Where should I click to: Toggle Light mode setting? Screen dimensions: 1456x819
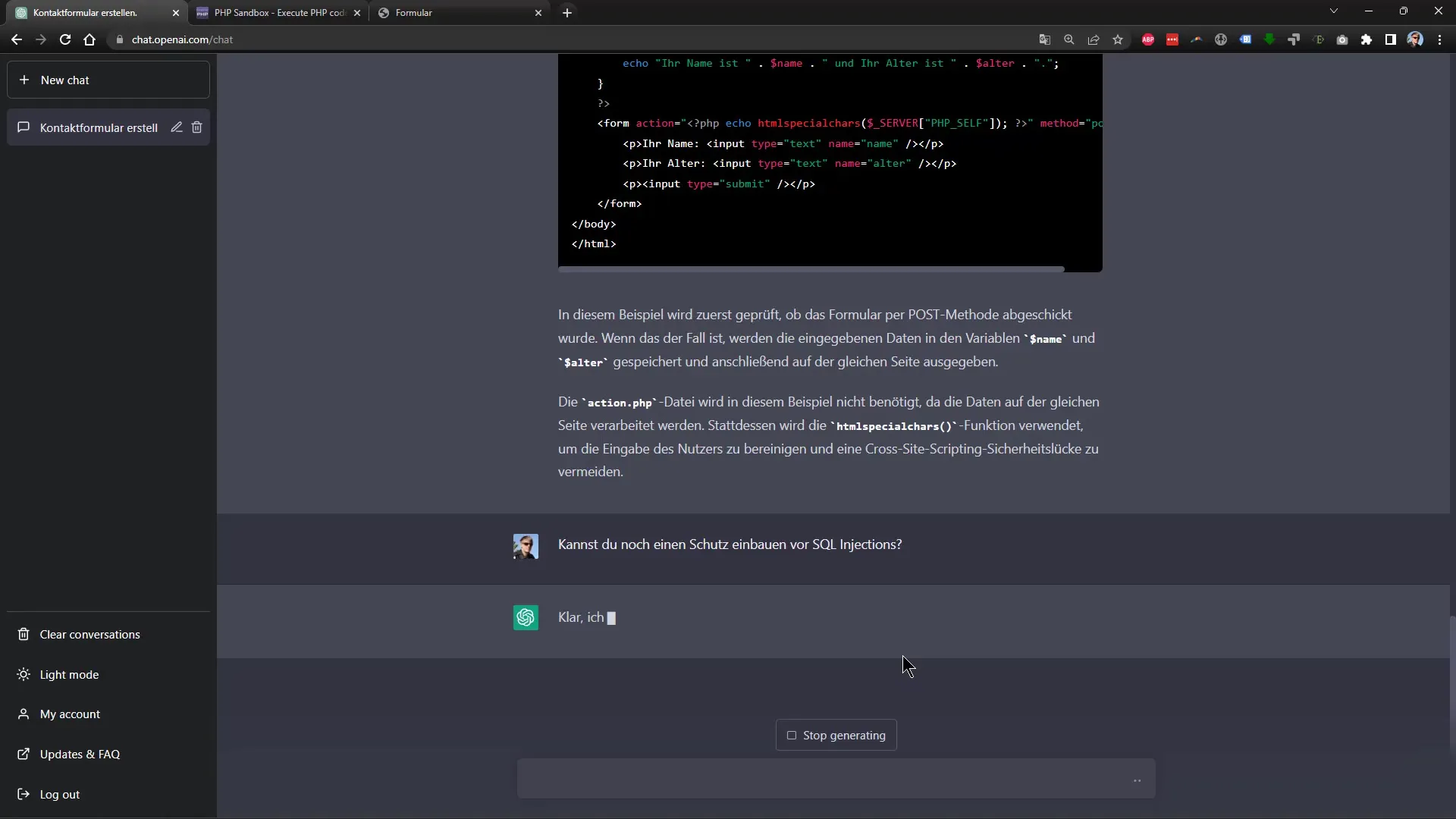tap(69, 674)
